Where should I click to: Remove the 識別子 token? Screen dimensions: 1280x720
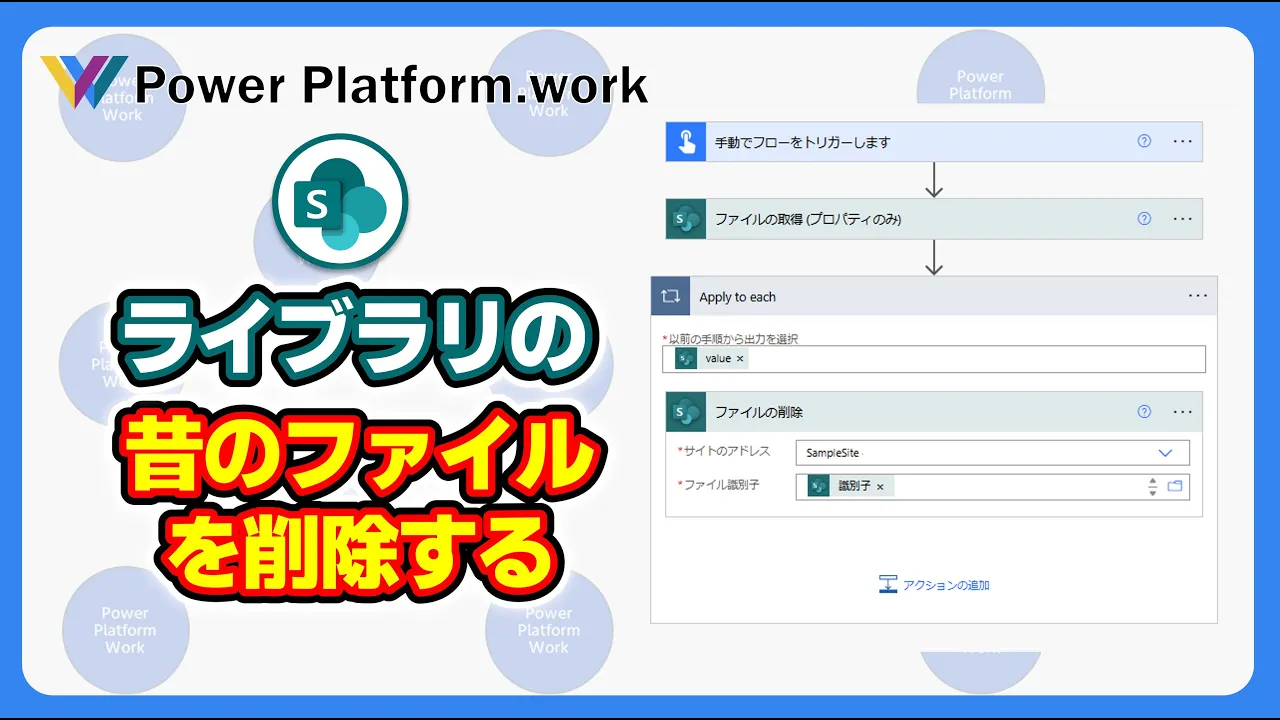[x=880, y=487]
